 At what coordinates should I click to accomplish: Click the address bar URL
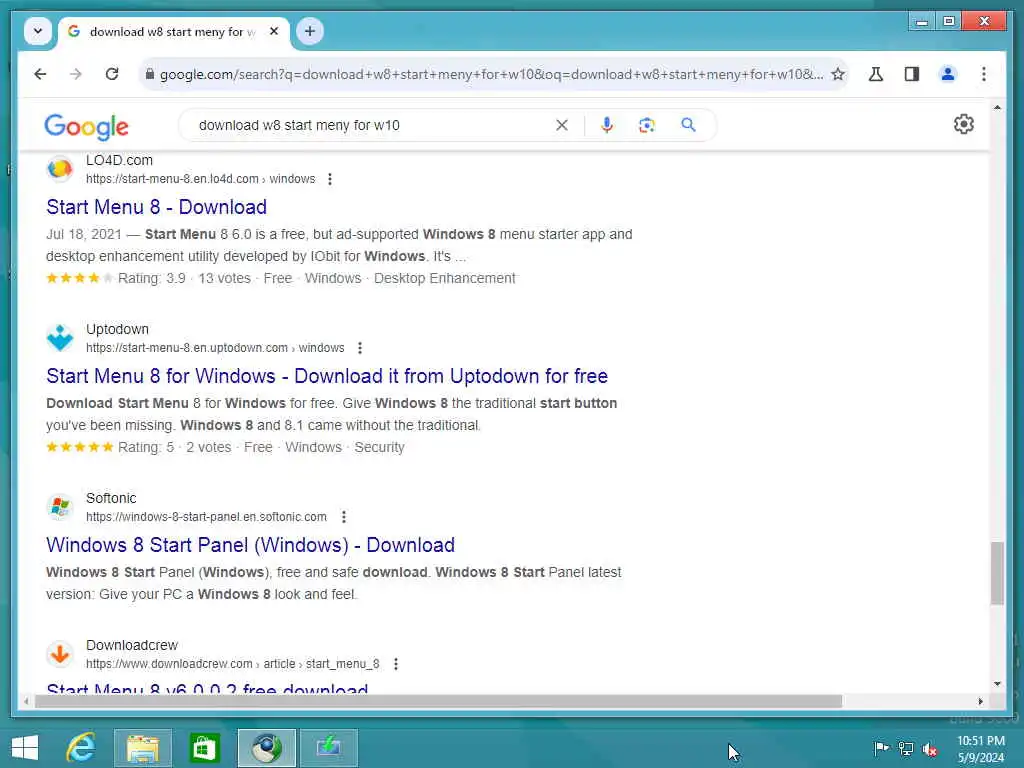(x=491, y=74)
